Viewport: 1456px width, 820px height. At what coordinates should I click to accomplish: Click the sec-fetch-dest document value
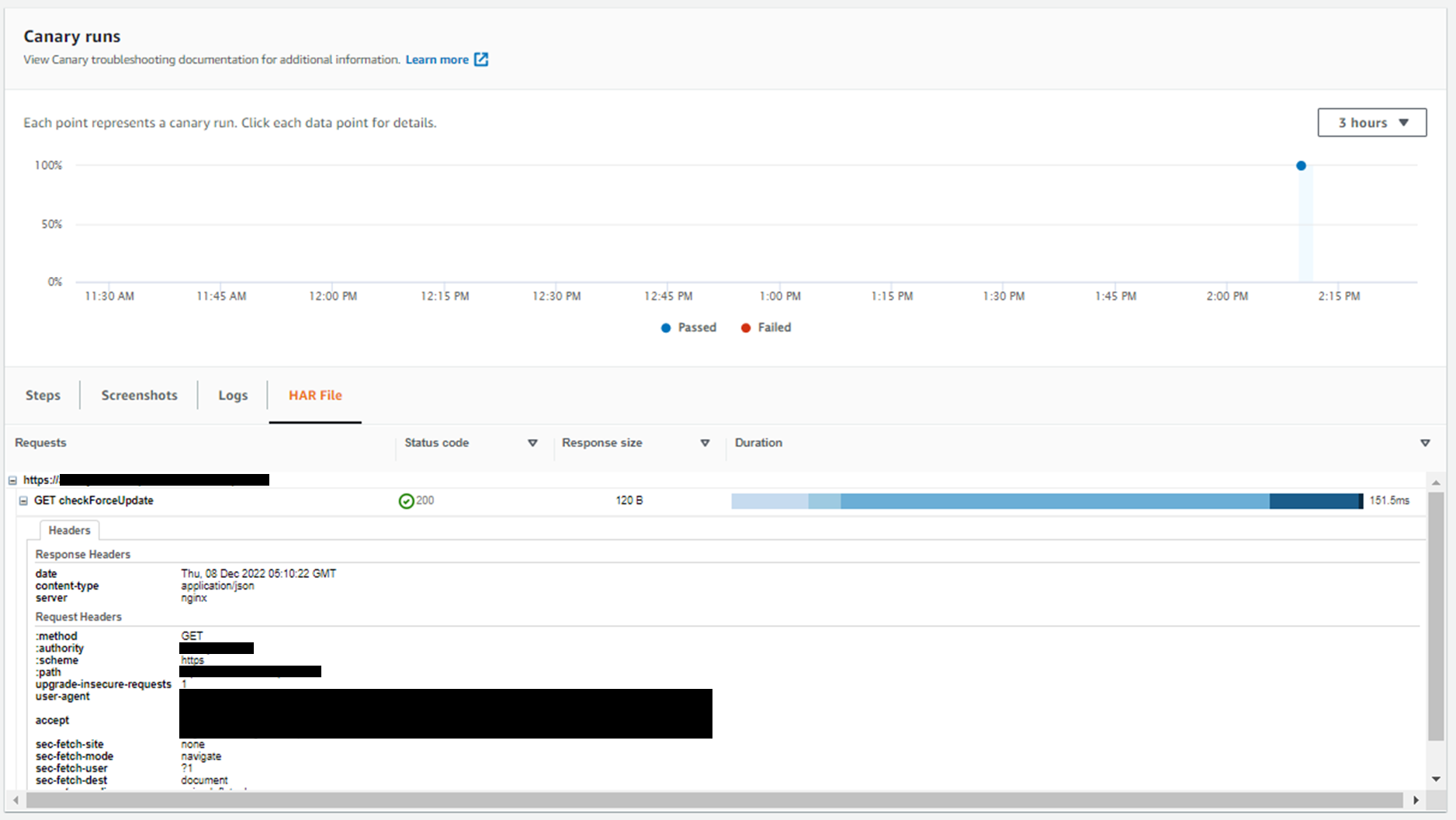point(204,780)
